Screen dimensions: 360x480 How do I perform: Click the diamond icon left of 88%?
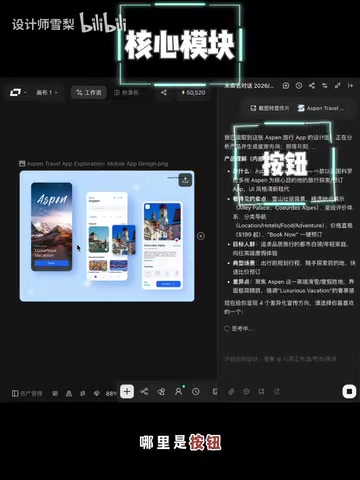click(97, 393)
